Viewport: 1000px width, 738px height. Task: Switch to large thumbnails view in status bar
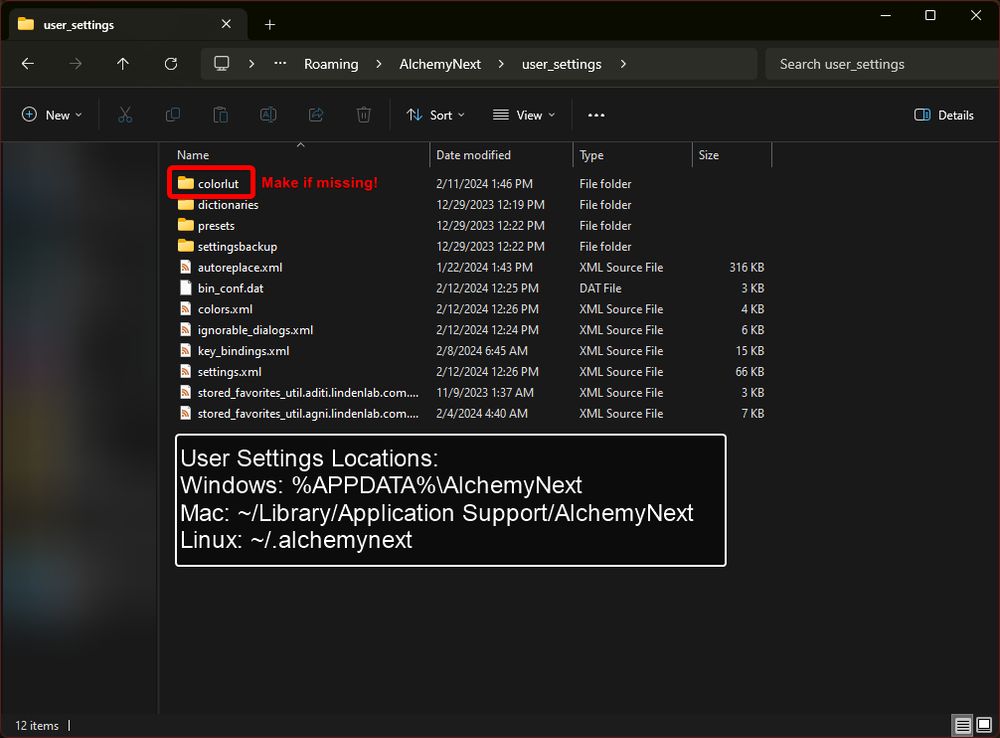pyautogui.click(x=984, y=725)
